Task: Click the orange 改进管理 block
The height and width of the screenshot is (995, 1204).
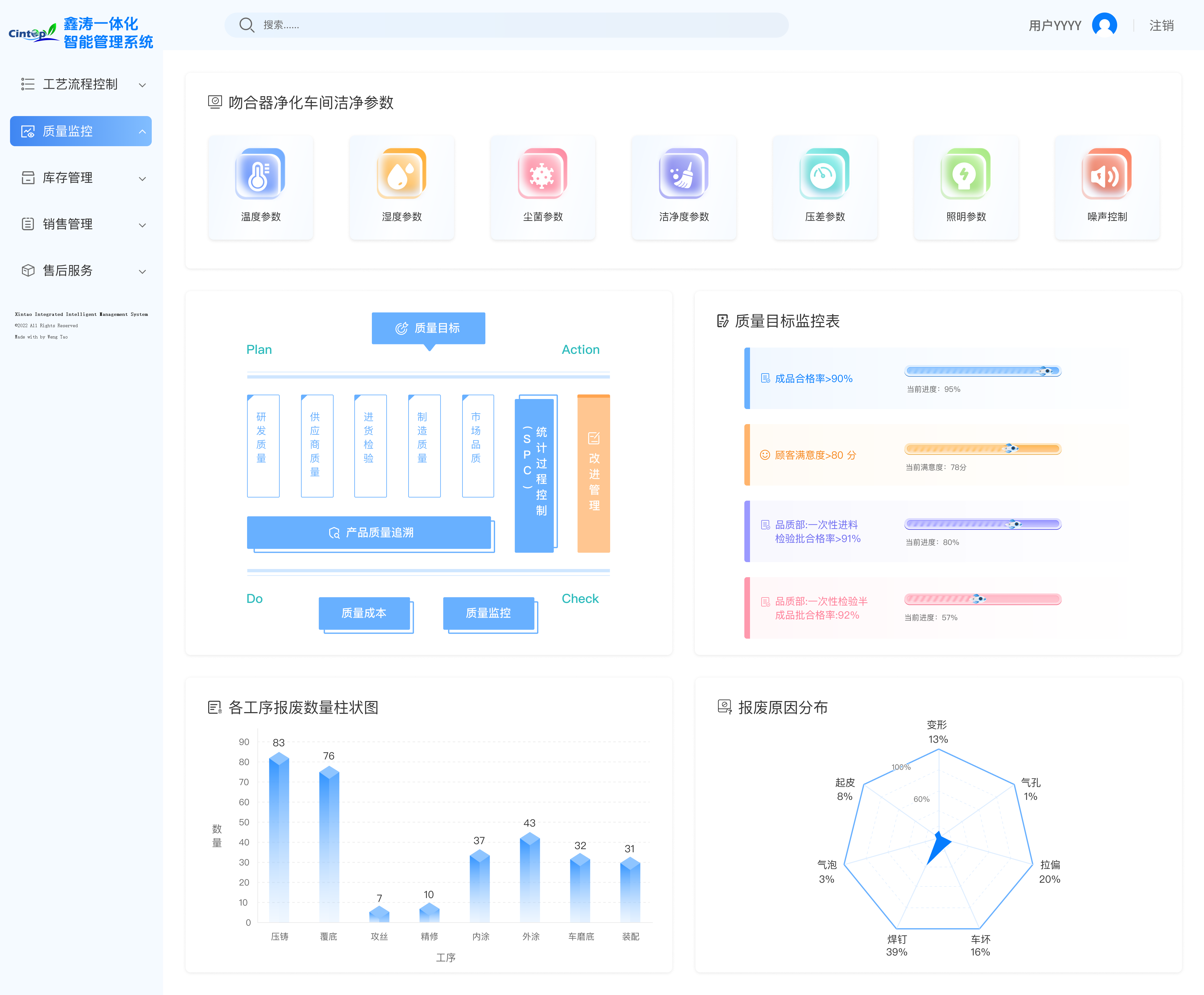Action: 594,473
